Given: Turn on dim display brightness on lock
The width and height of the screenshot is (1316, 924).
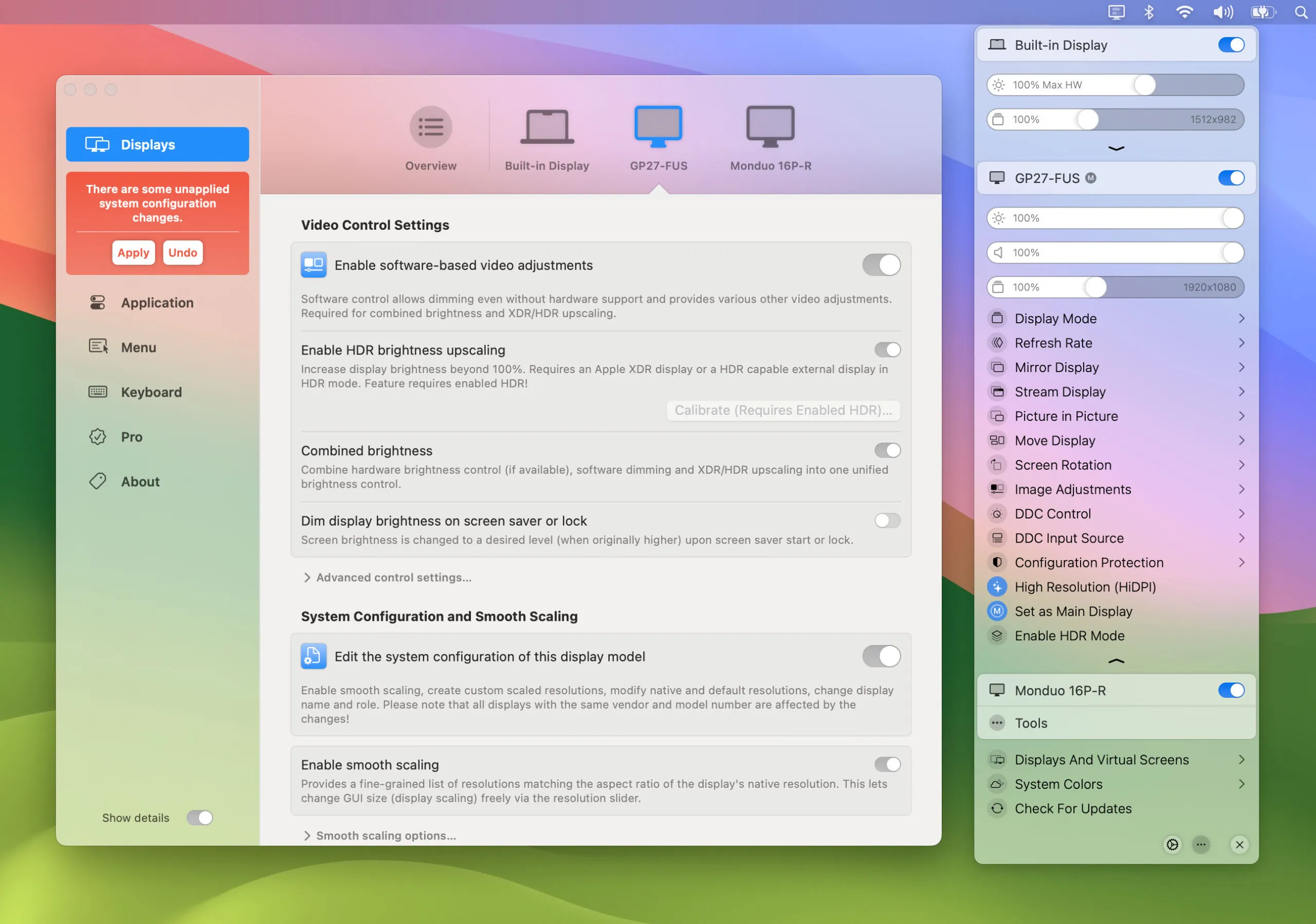Looking at the screenshot, I should click(x=887, y=521).
